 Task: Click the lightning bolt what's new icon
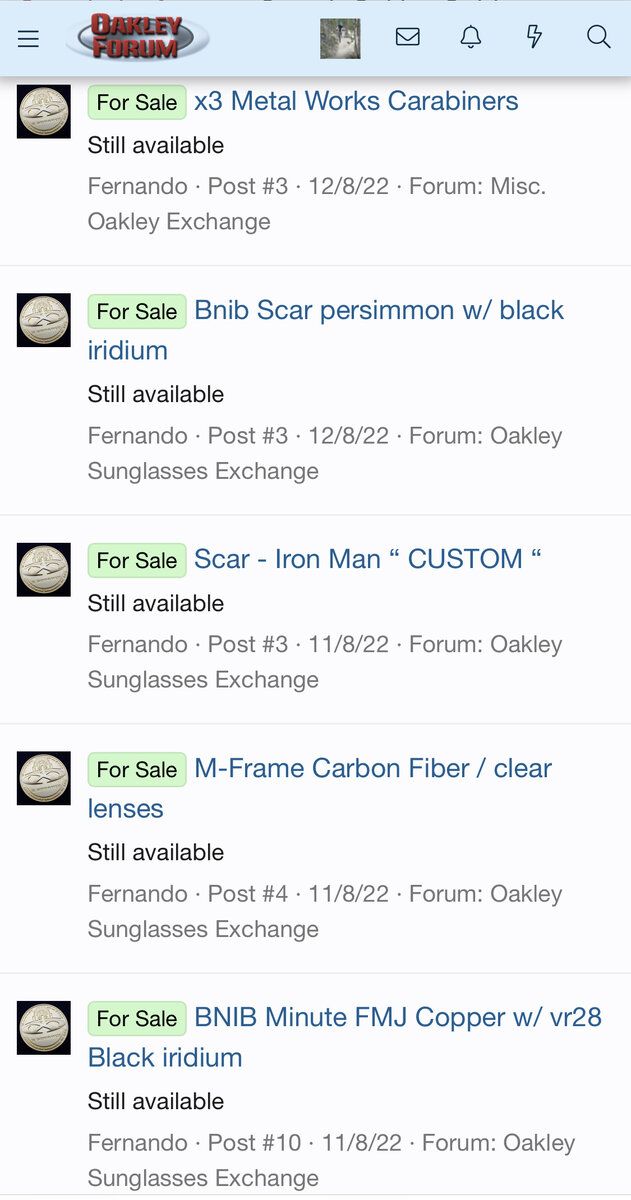(x=534, y=38)
